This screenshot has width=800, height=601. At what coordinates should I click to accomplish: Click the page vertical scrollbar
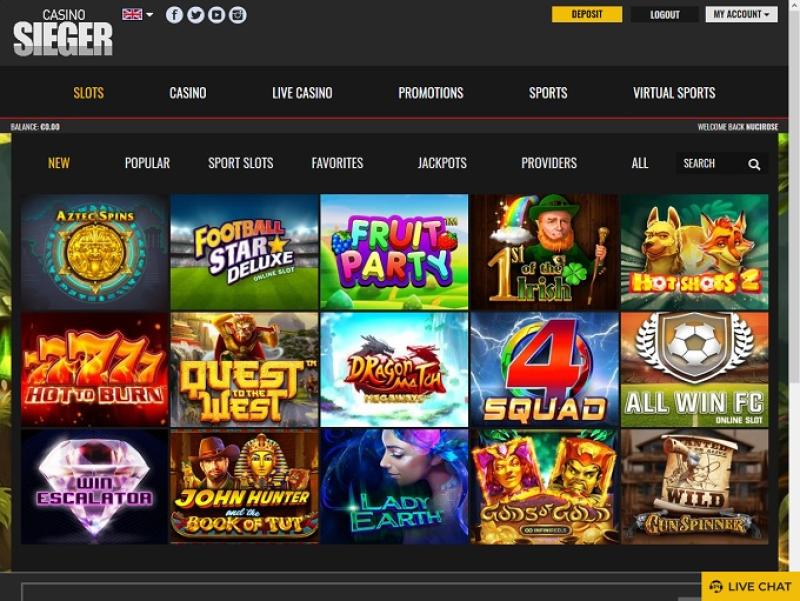794,194
